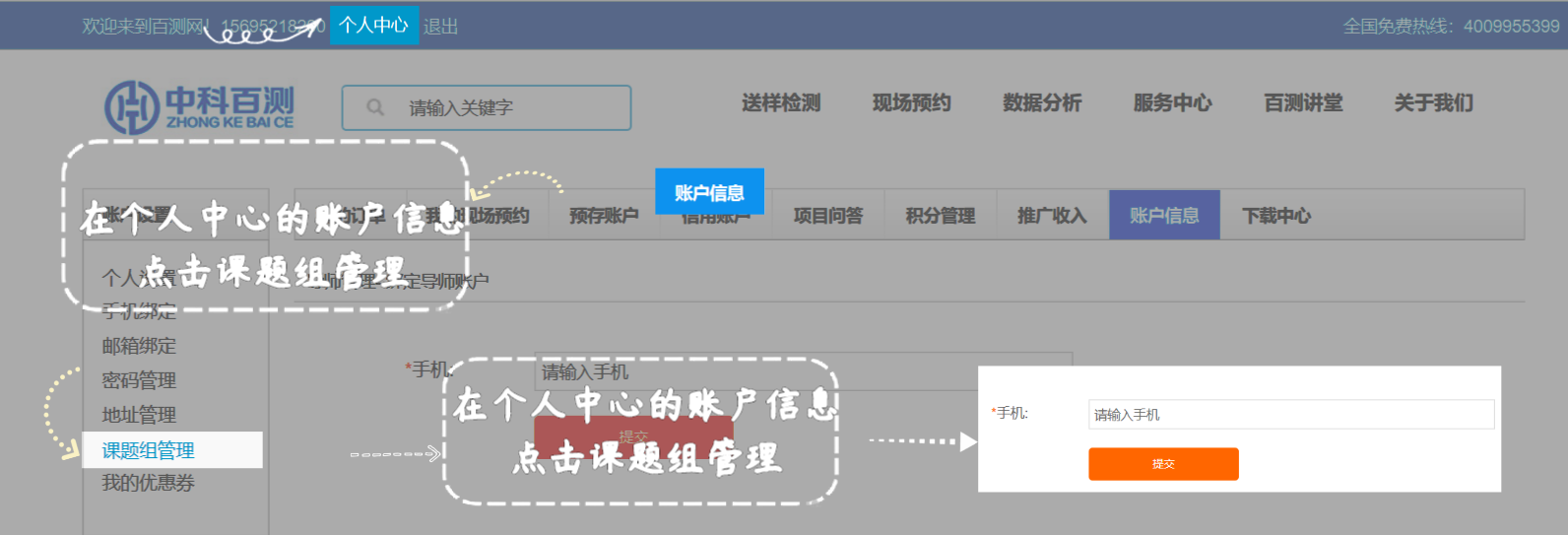This screenshot has width=1568, height=535.
Task: Focus the 请输入关键字 search field
Action: 512,107
